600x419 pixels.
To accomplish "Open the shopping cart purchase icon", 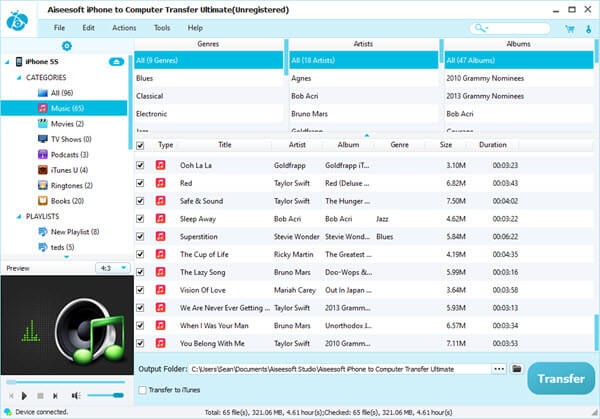I will pos(570,29).
